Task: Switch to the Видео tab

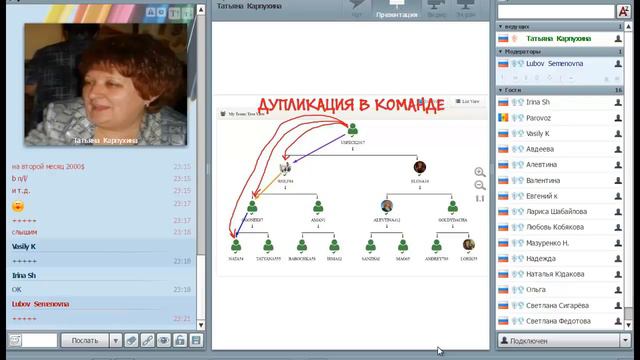Action: (x=436, y=9)
